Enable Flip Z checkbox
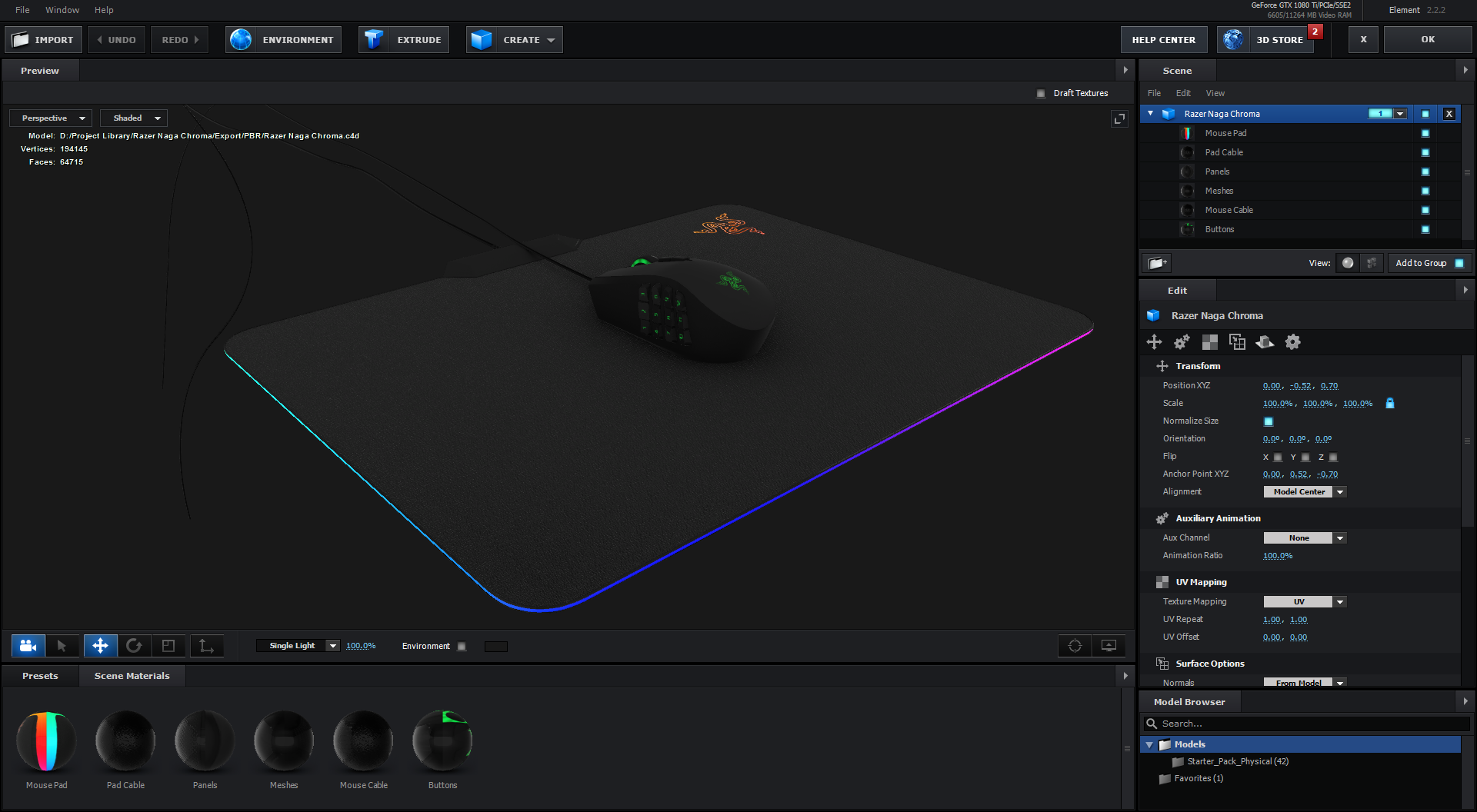The width and height of the screenshot is (1477, 812). pyautogui.click(x=1333, y=458)
